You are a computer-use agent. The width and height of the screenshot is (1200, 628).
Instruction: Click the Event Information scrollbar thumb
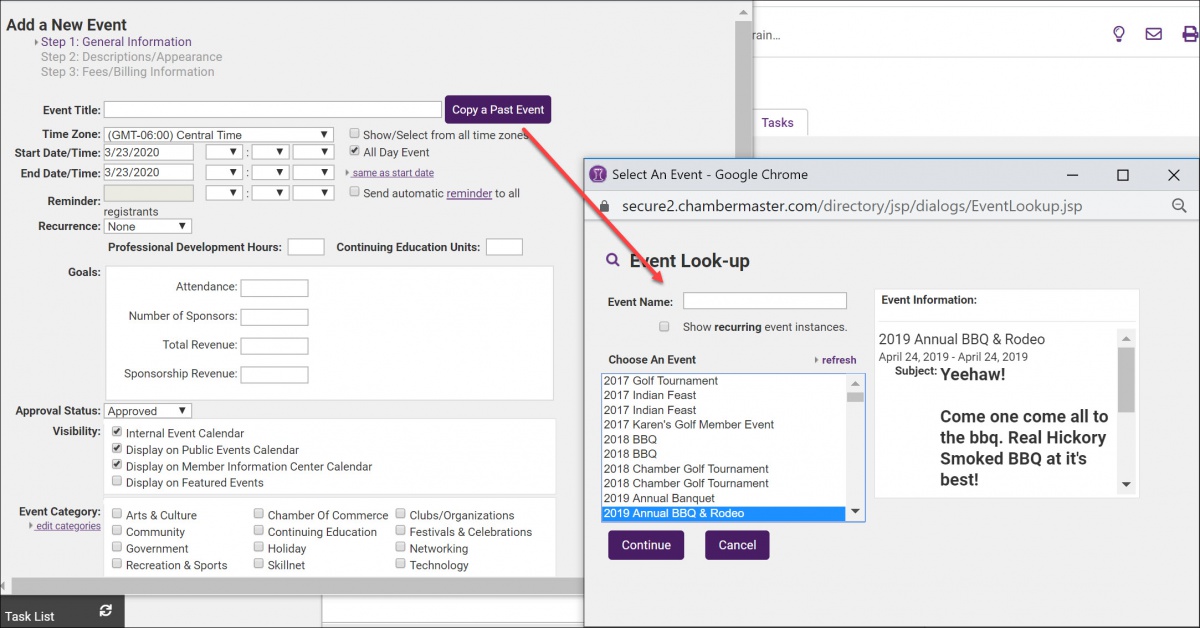(1126, 378)
